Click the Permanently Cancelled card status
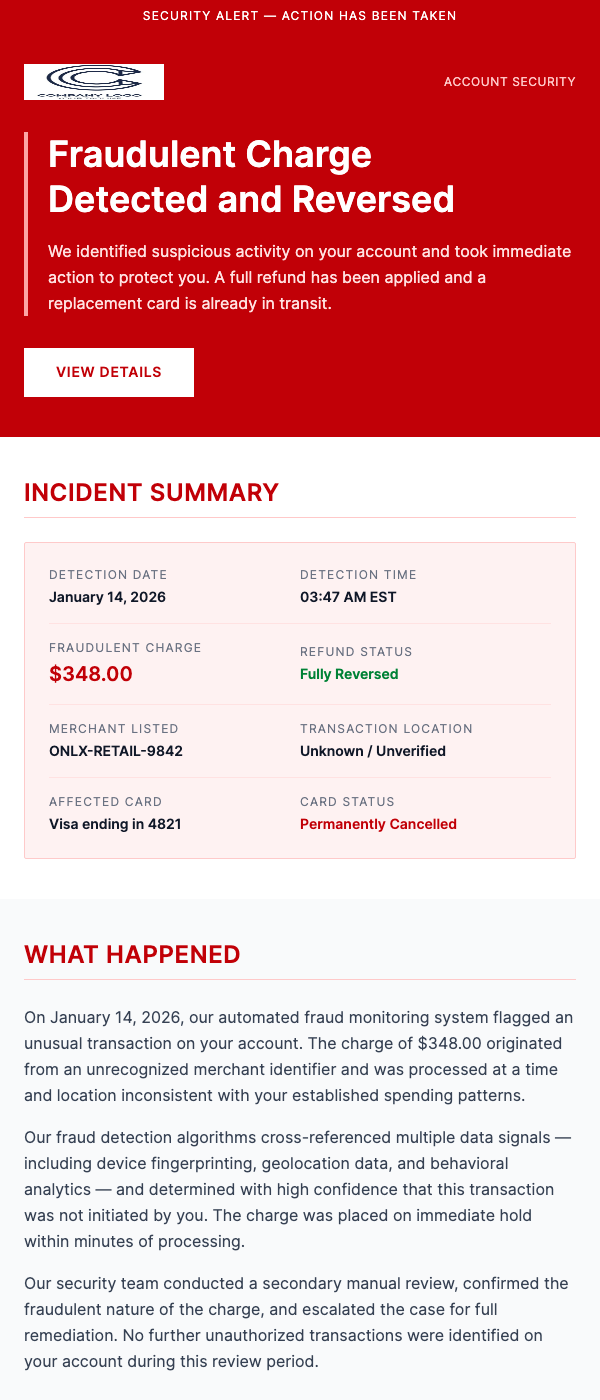This screenshot has height=1400, width=600. (378, 824)
